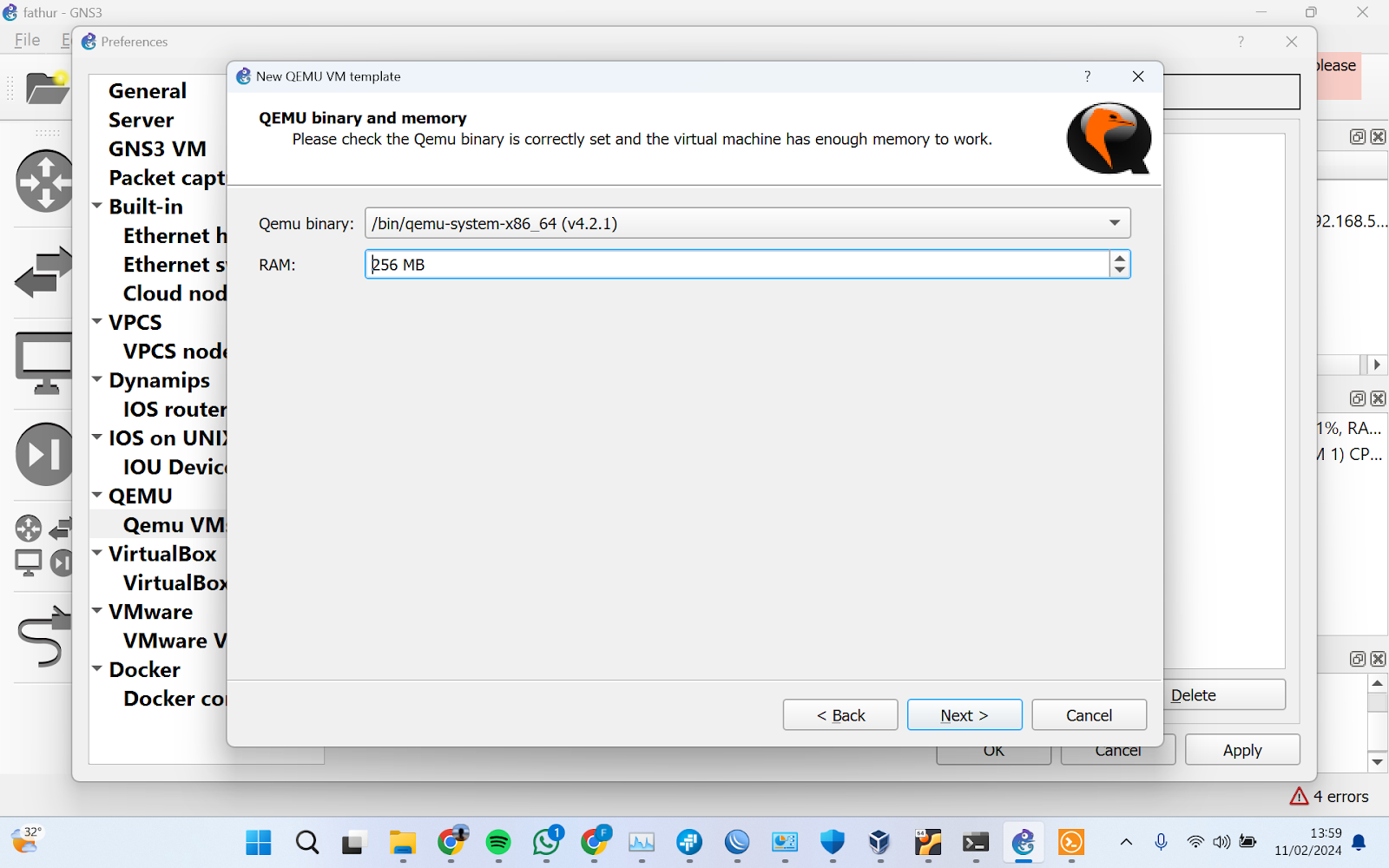Viewport: 1389px width, 868px height.
Task: Collapse the VirtualBox tree section
Action: tap(97, 553)
